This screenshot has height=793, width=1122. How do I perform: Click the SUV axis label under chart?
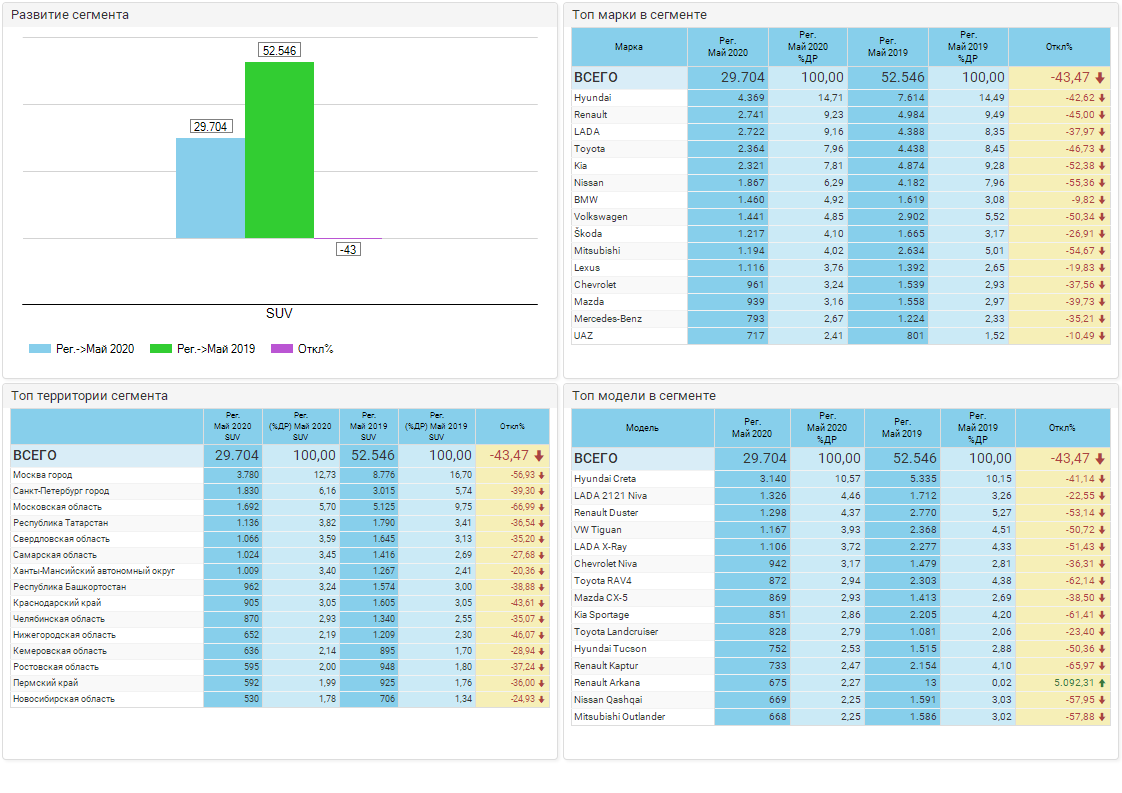(279, 313)
